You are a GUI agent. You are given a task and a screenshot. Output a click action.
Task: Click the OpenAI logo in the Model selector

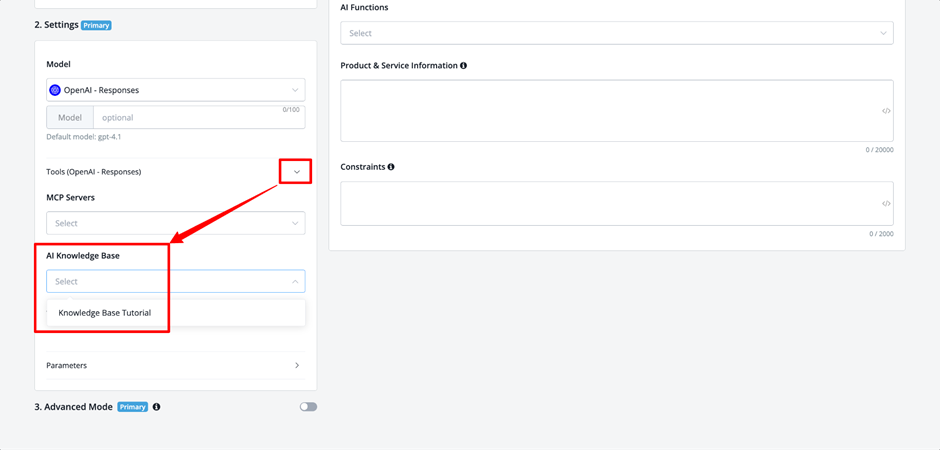pyautogui.click(x=55, y=90)
